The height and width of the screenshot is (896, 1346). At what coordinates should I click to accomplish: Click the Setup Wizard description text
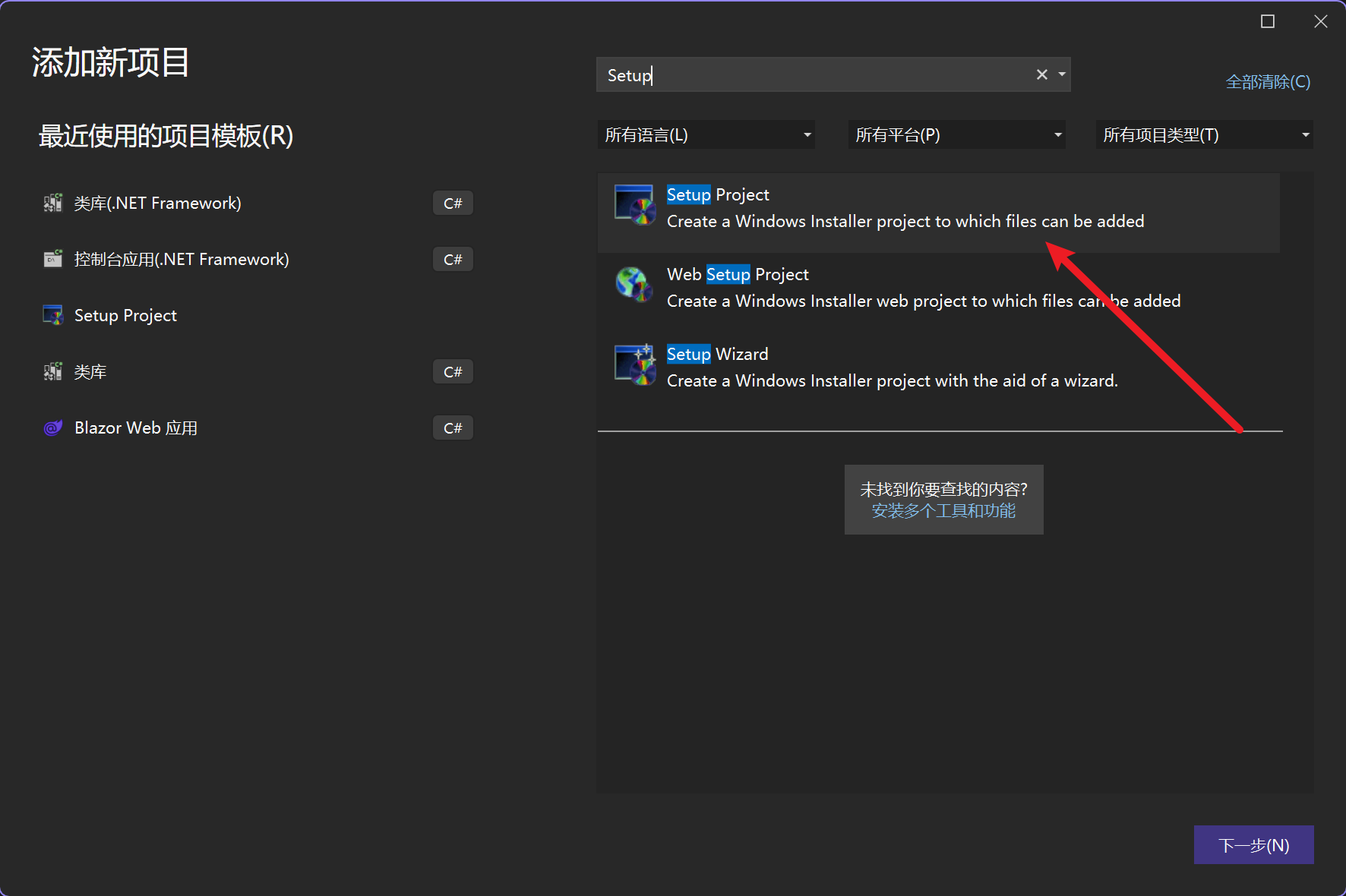tap(893, 380)
